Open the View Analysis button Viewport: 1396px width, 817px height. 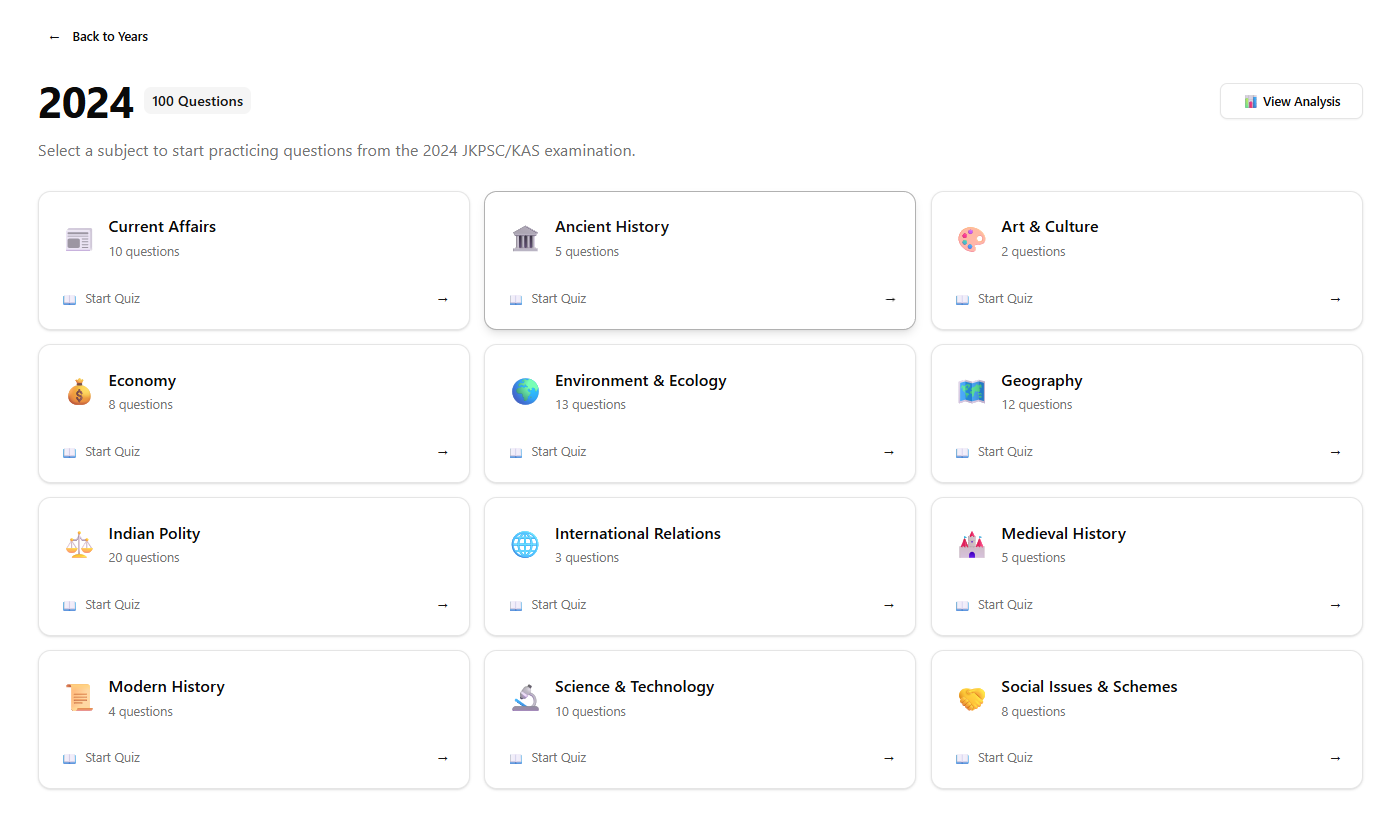coord(1291,101)
